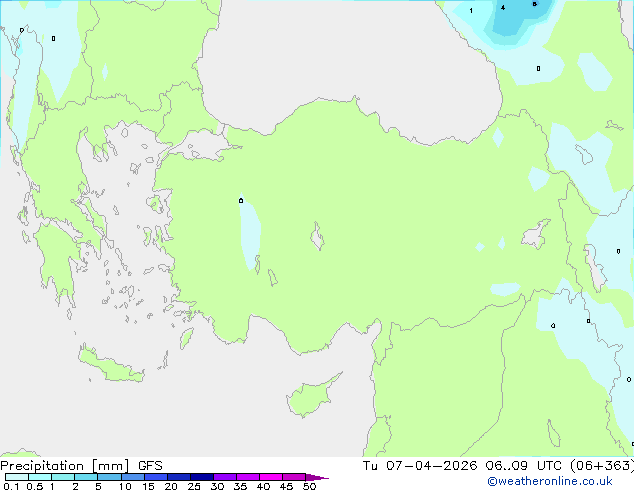Click the 15–20 mm legend color band

[156, 477]
